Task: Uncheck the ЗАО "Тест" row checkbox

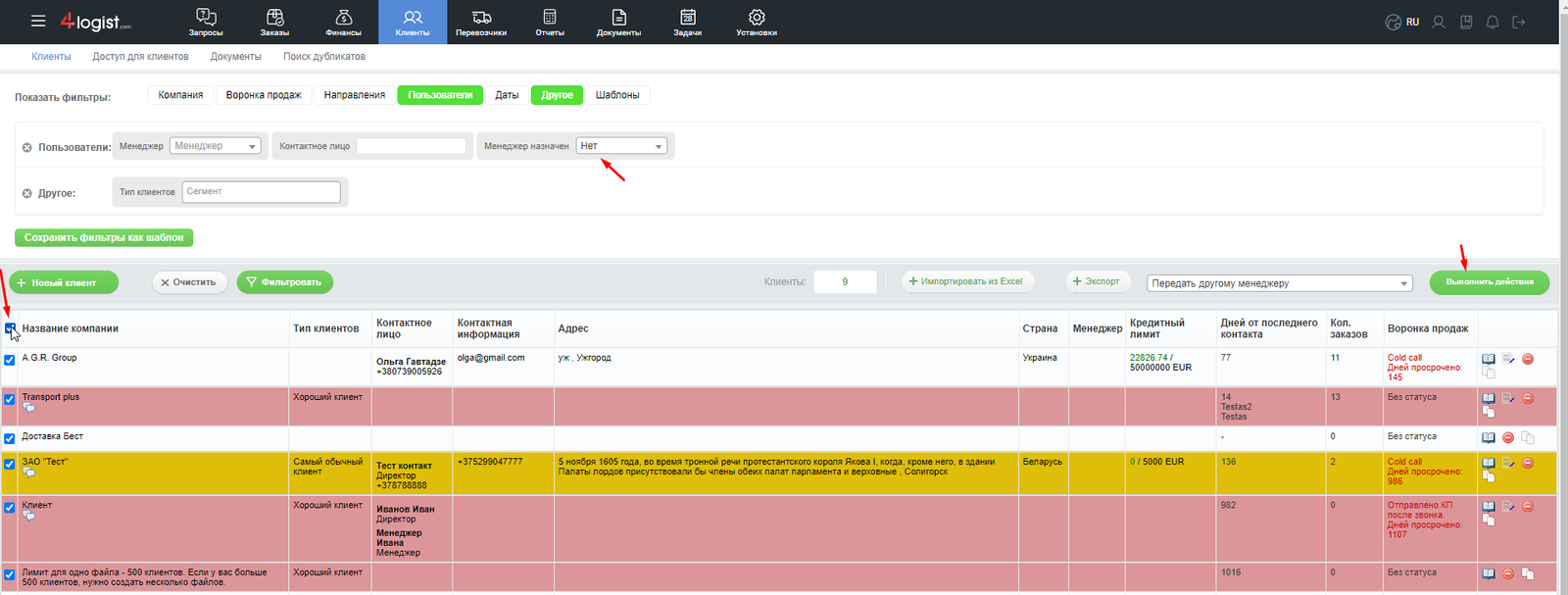Action: coord(10,464)
